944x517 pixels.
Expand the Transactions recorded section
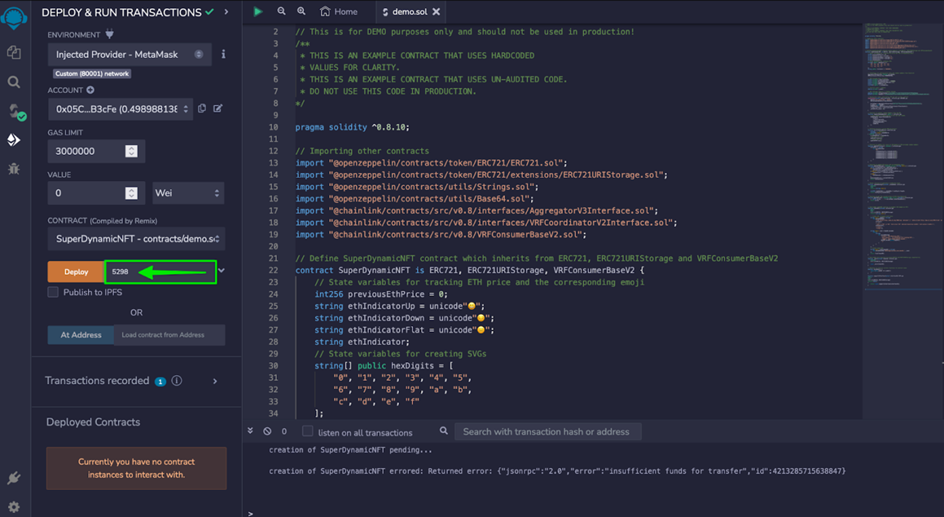point(215,381)
